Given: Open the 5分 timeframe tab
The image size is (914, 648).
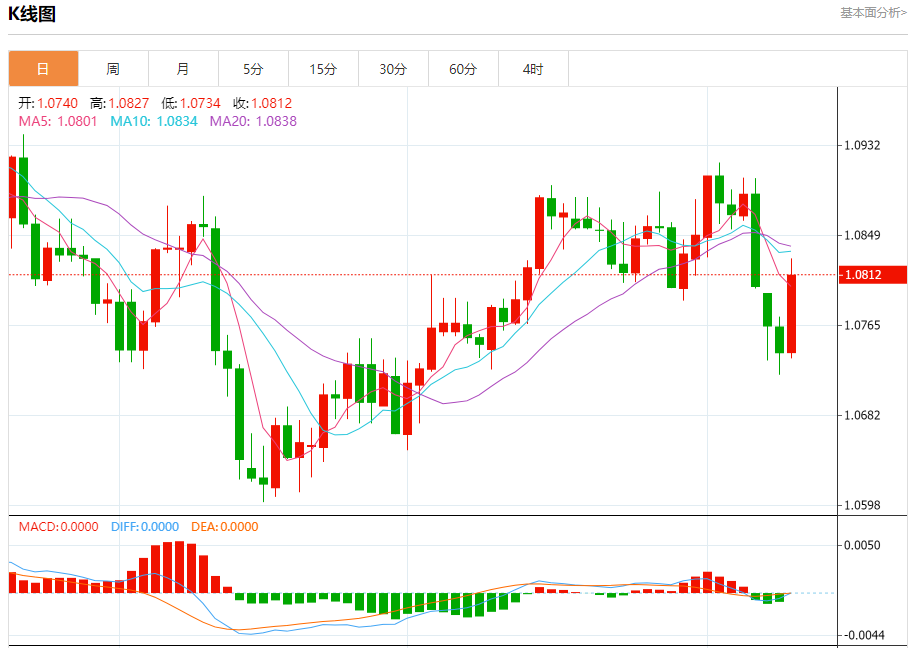Looking at the screenshot, I should (x=253, y=69).
